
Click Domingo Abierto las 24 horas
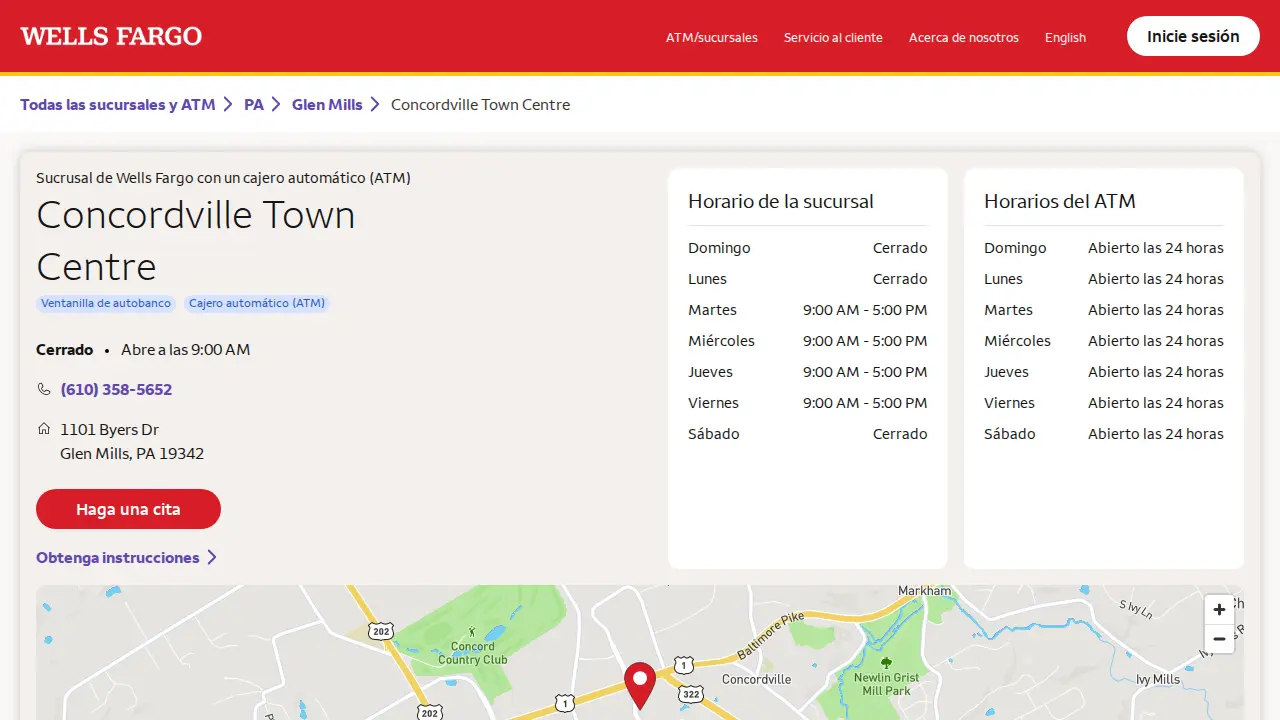(x=1104, y=248)
